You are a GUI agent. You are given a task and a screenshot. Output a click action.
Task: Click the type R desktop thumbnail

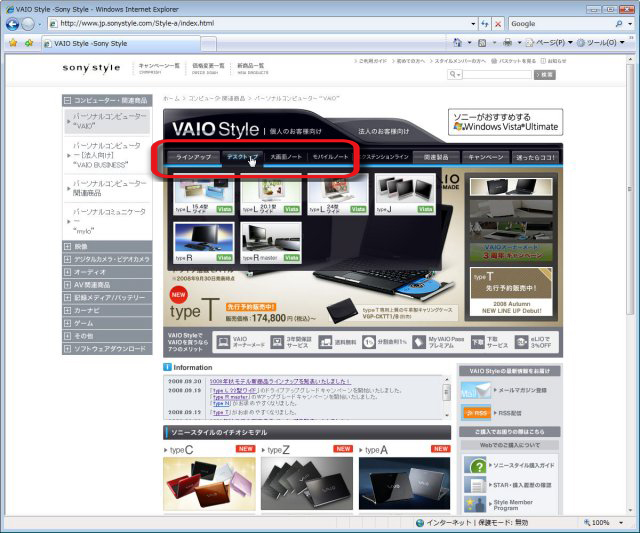[204, 242]
